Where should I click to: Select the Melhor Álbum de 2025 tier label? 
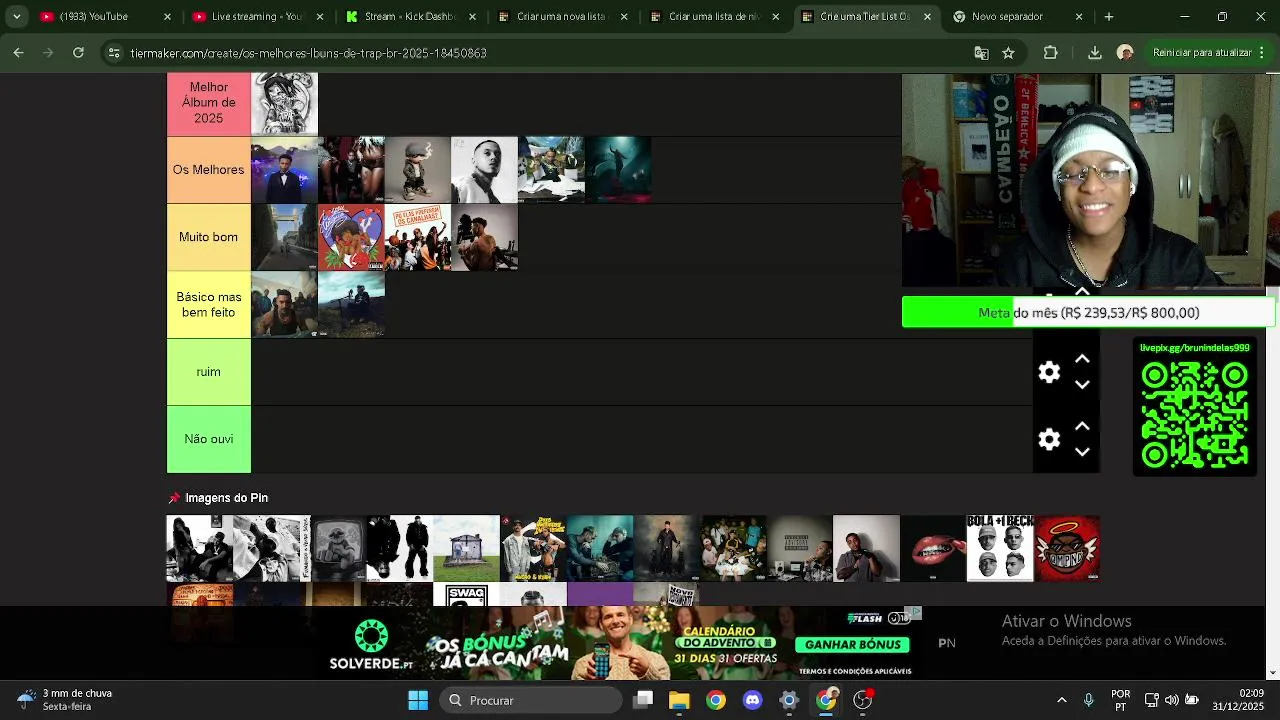(208, 103)
